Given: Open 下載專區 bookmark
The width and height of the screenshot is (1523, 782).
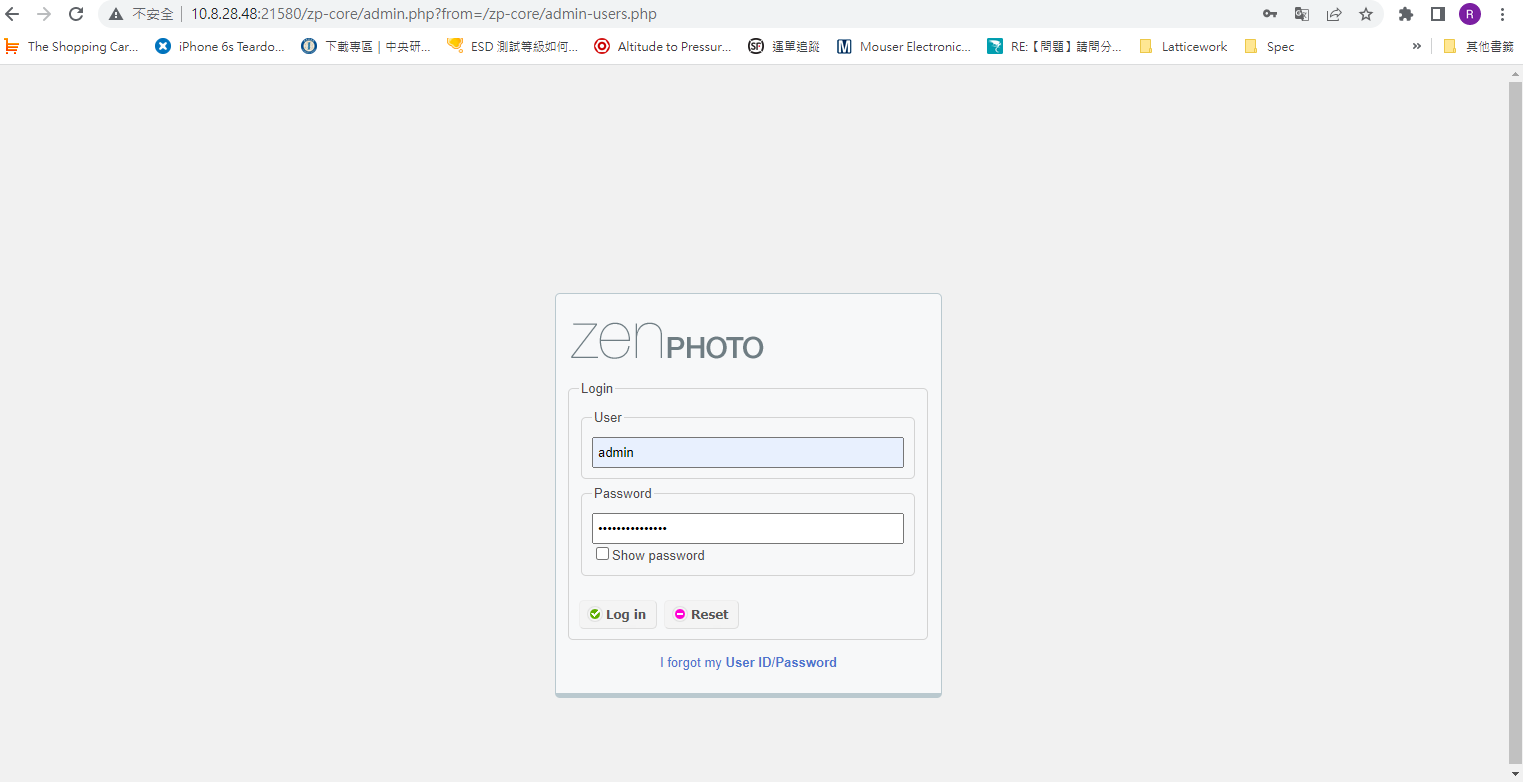Looking at the screenshot, I should point(366,46).
